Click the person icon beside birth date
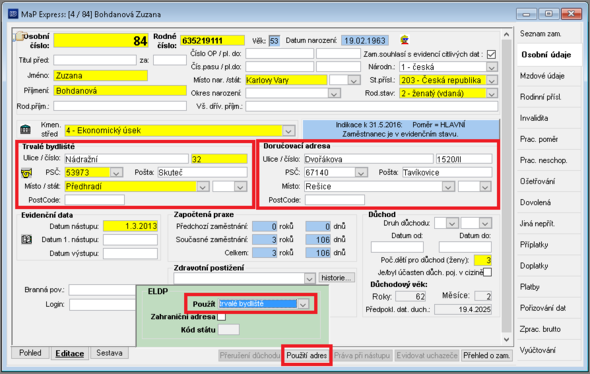This screenshot has height=374, width=590. (404, 40)
